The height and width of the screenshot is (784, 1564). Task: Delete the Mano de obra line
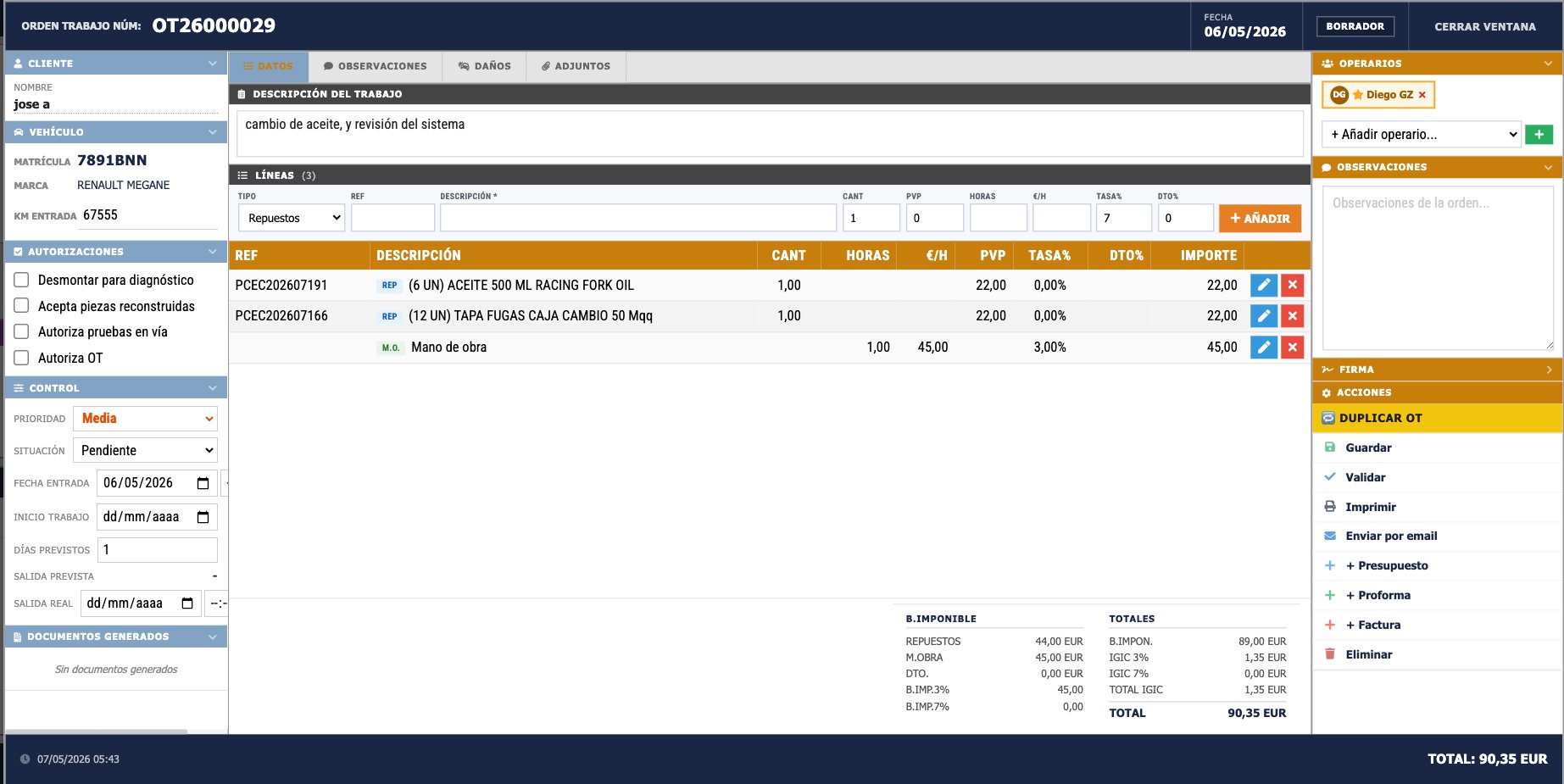pyautogui.click(x=1292, y=347)
